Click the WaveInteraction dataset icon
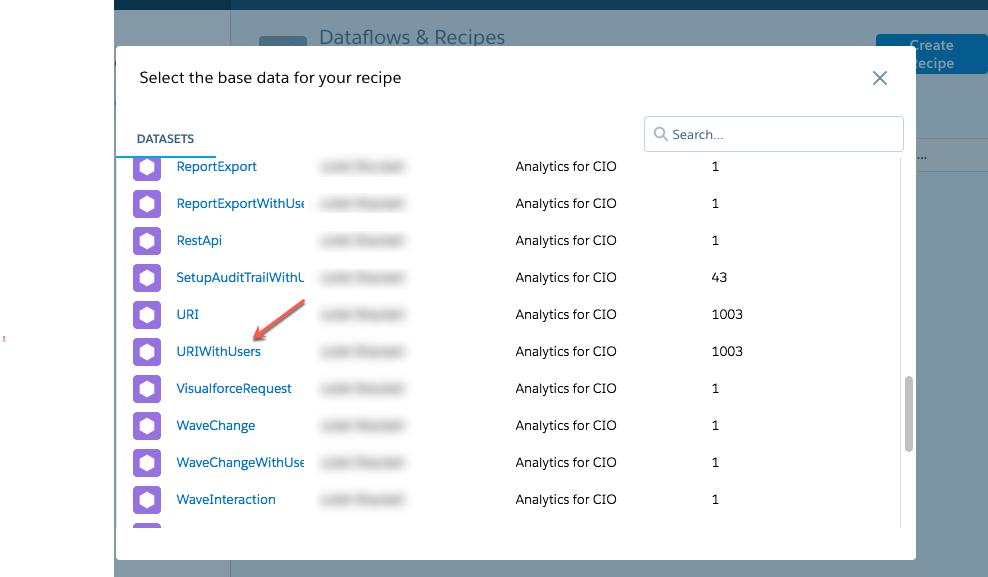 pyautogui.click(x=147, y=500)
